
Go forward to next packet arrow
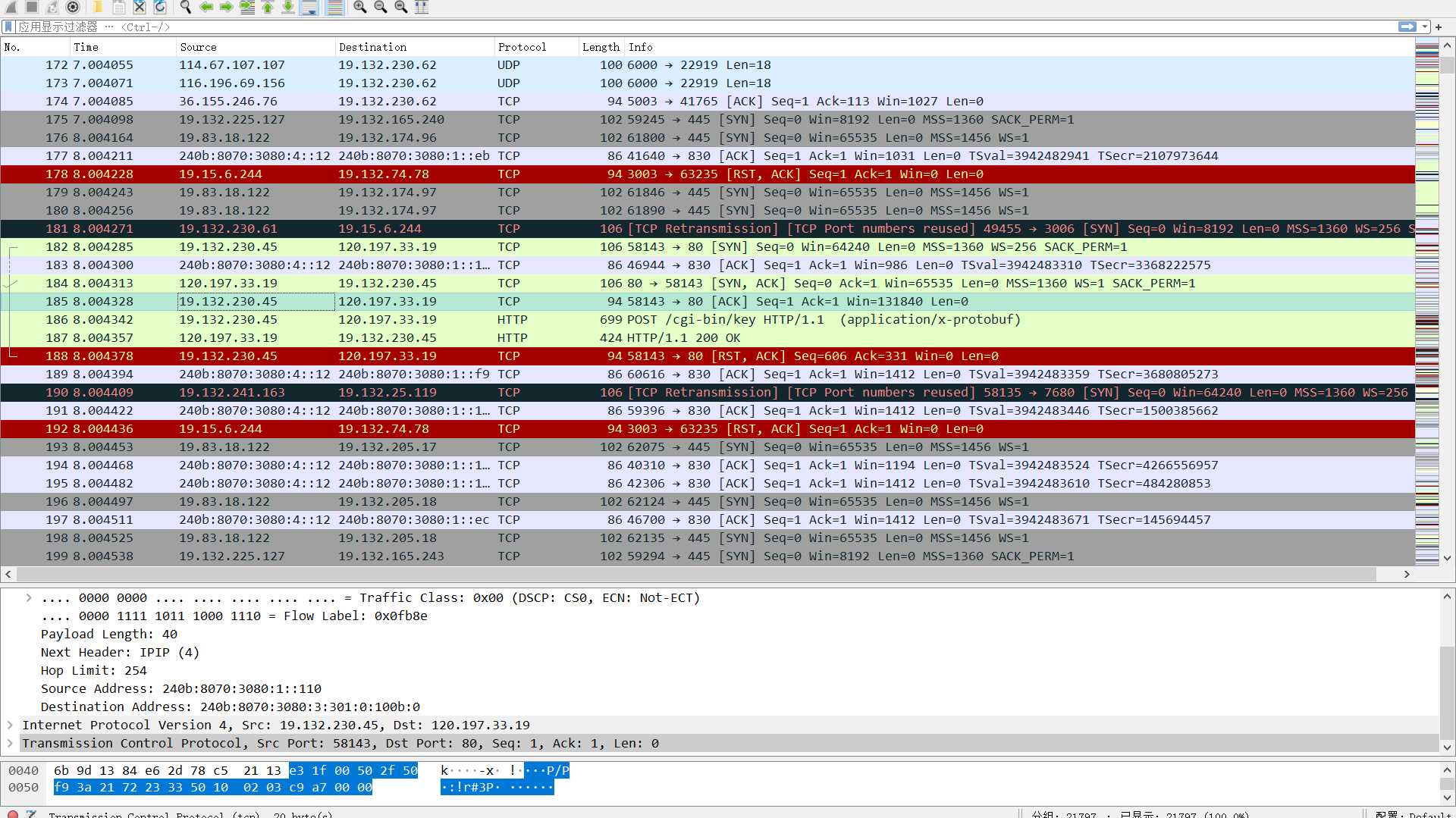227,8
